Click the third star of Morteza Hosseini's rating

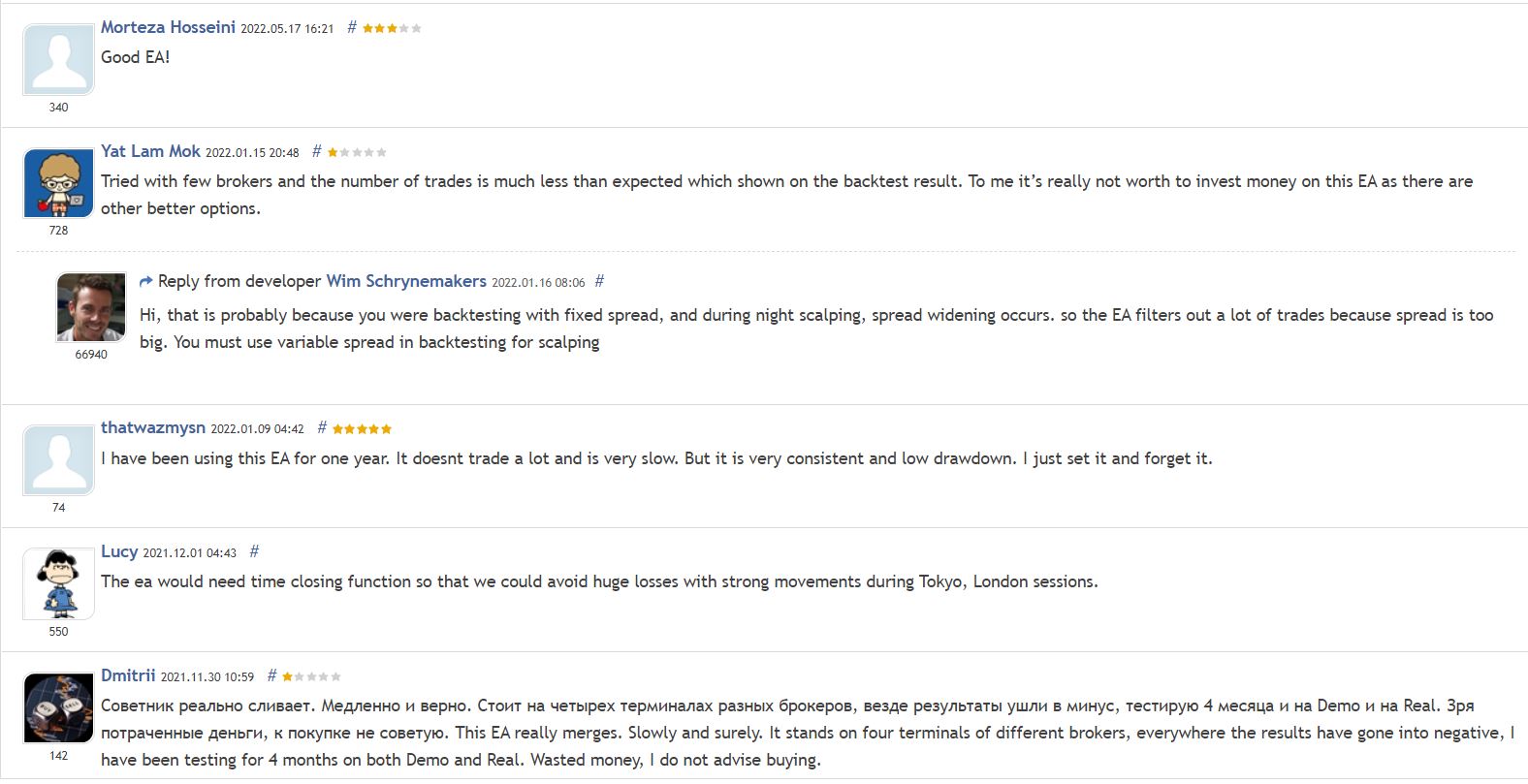pyautogui.click(x=393, y=28)
